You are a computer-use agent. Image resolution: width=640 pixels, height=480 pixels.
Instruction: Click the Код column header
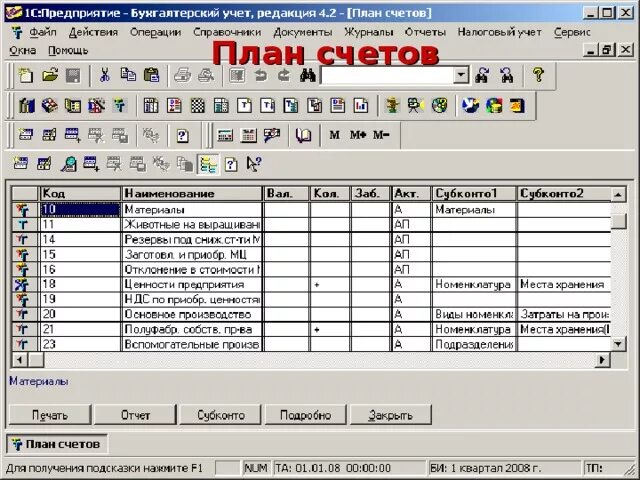tap(80, 193)
